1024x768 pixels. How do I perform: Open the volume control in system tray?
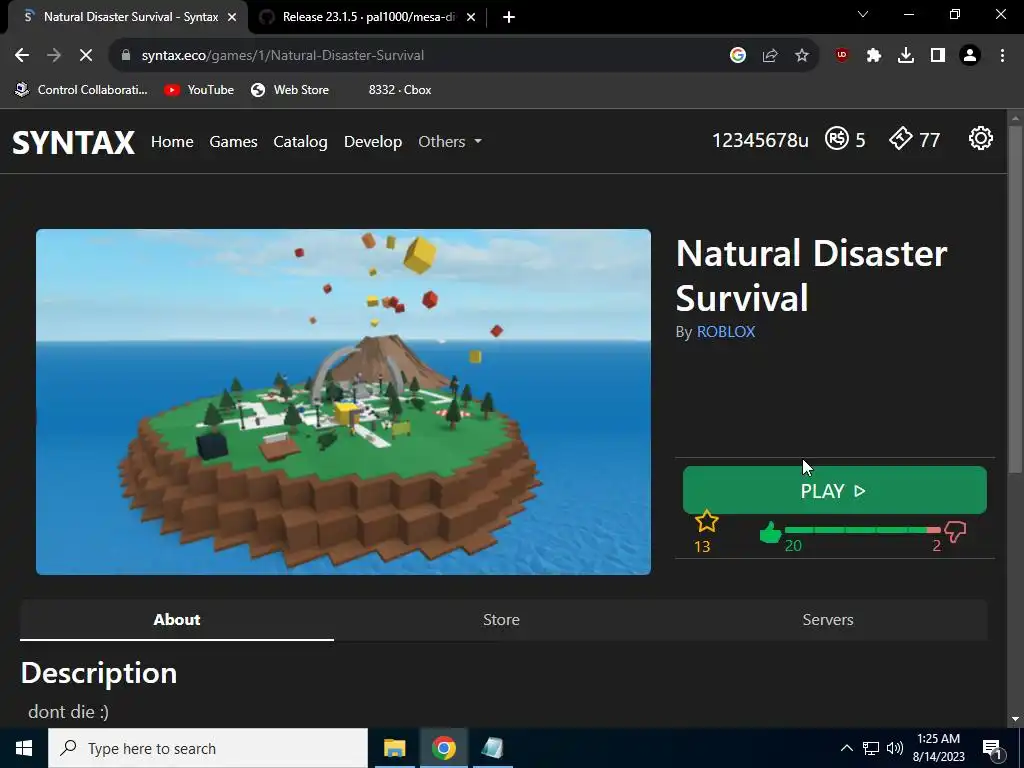(x=895, y=748)
